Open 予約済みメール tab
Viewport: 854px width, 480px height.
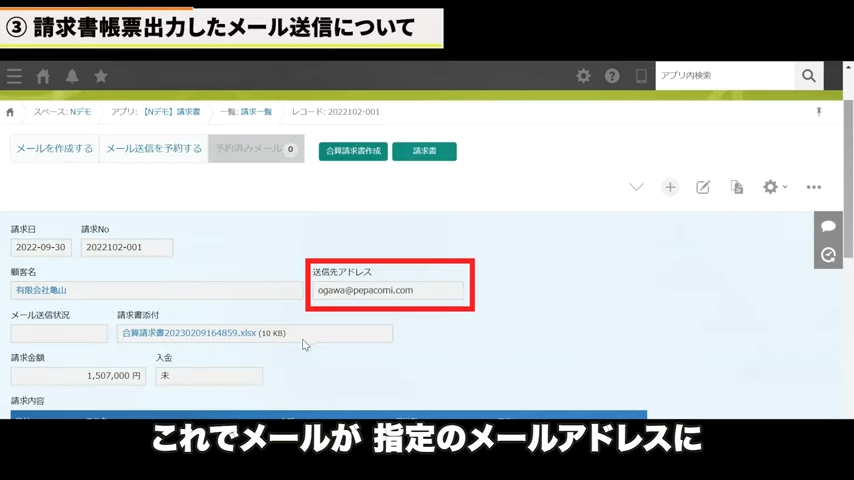(x=256, y=149)
